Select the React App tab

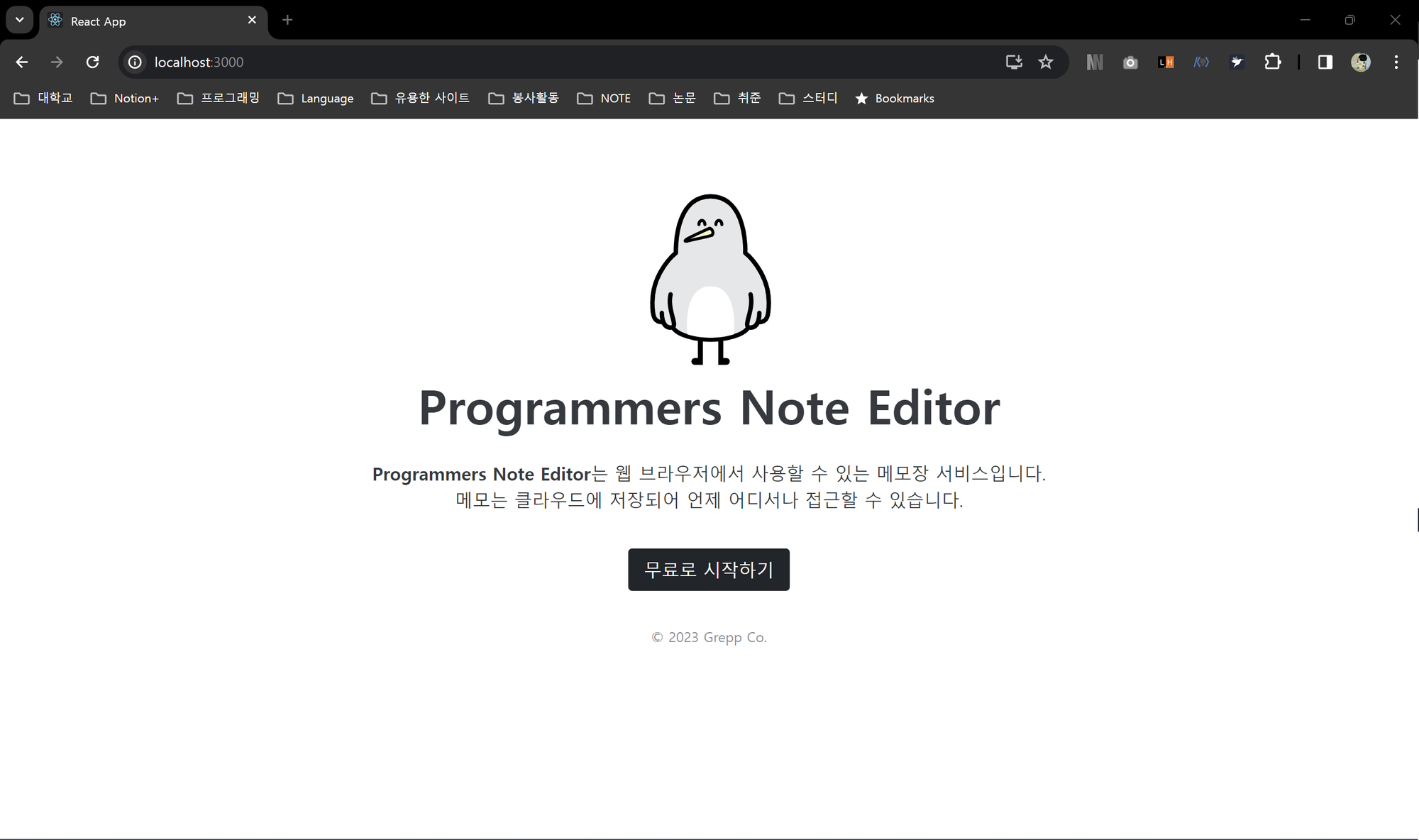pyautogui.click(x=154, y=21)
